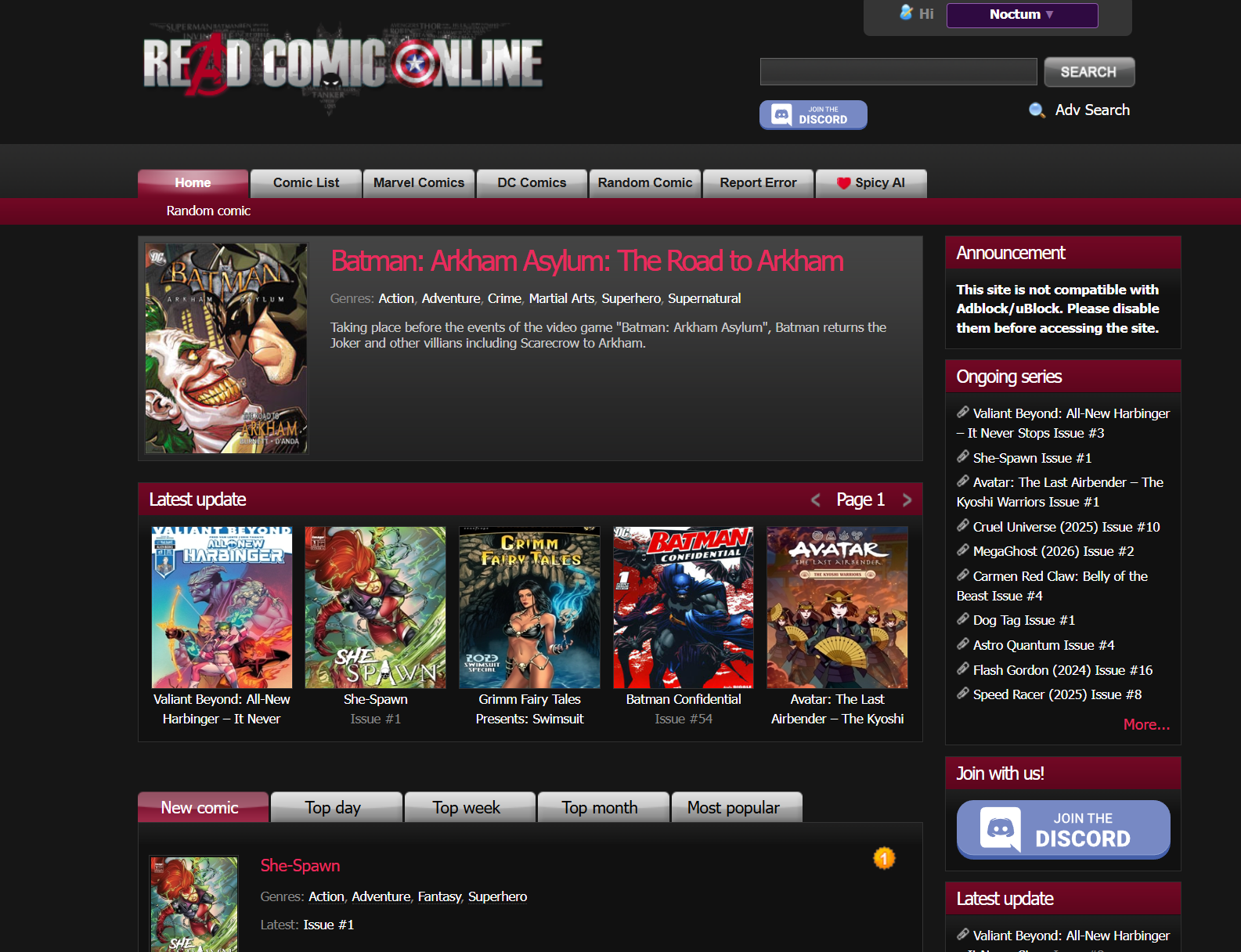Screen dimensions: 1241x952
Task: Click the pencil icon beside MegaGhost (2026)
Action: point(963,550)
